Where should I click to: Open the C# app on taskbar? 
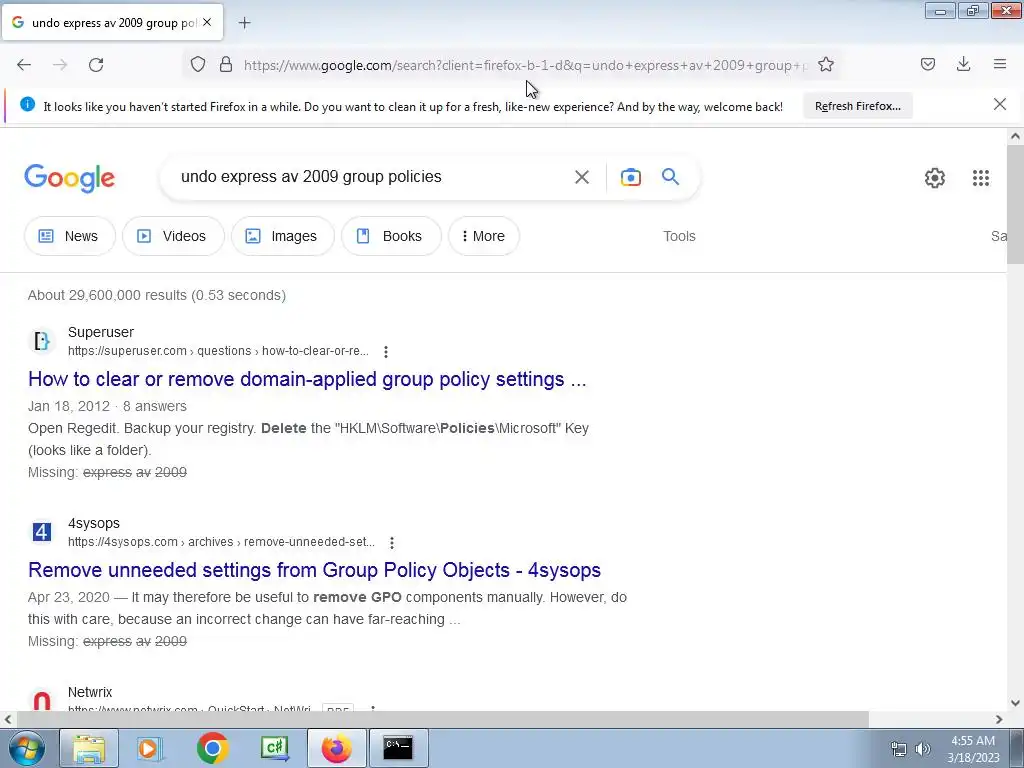[x=274, y=748]
